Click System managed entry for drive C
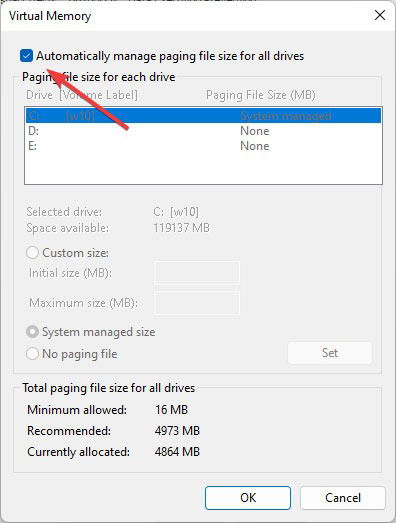 click(286, 116)
